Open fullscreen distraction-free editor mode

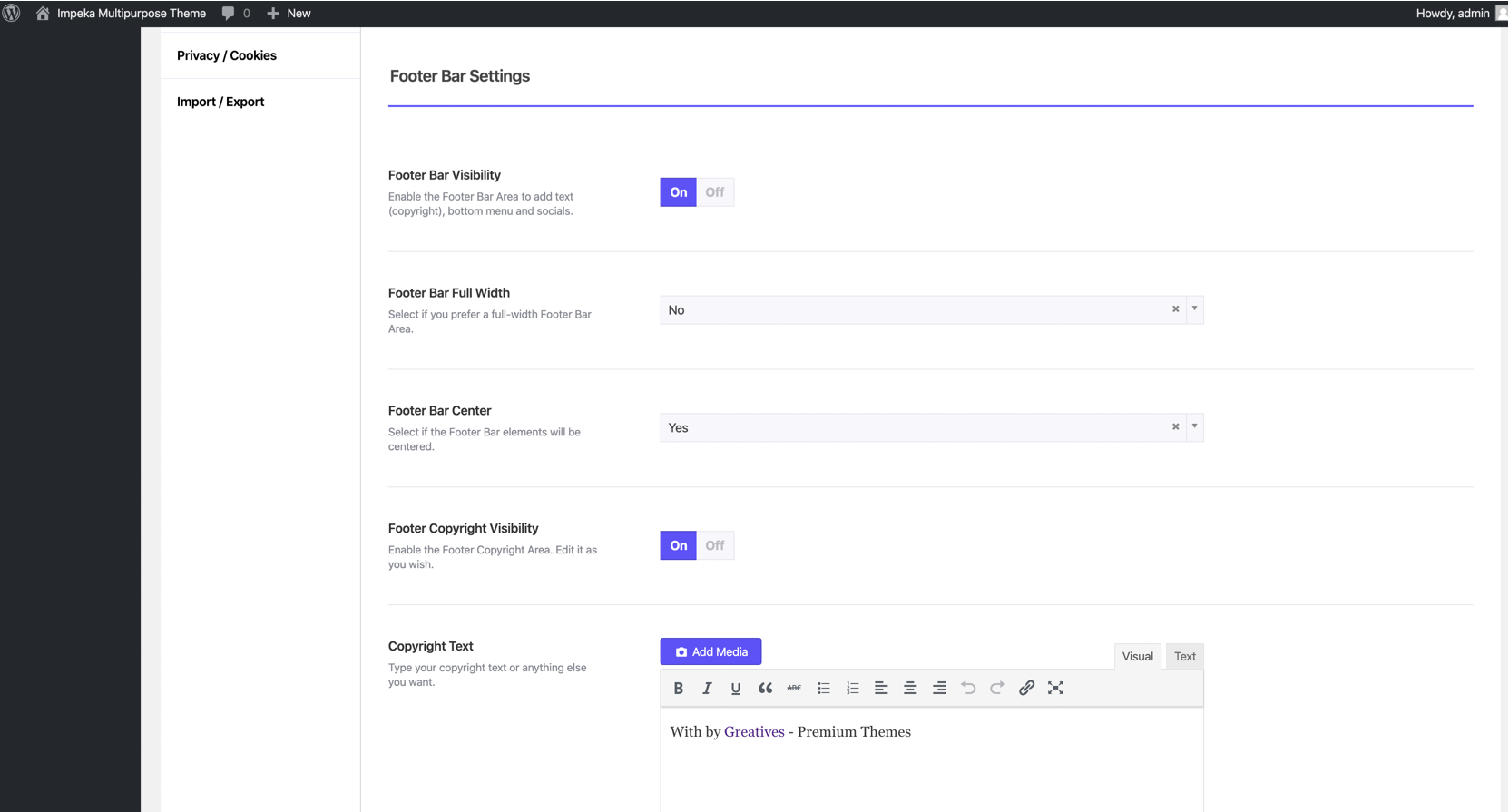(x=1055, y=688)
